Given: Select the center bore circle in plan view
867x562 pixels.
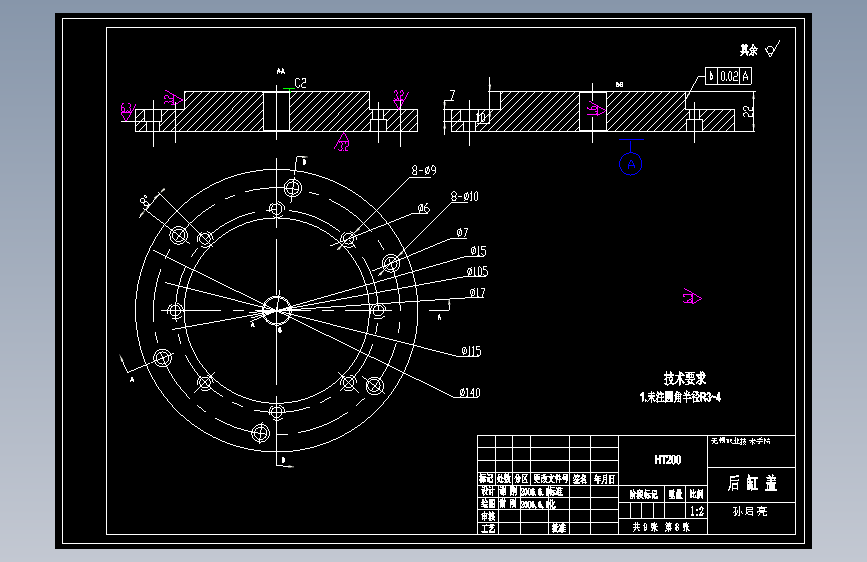Looking at the screenshot, I should tap(277, 310).
